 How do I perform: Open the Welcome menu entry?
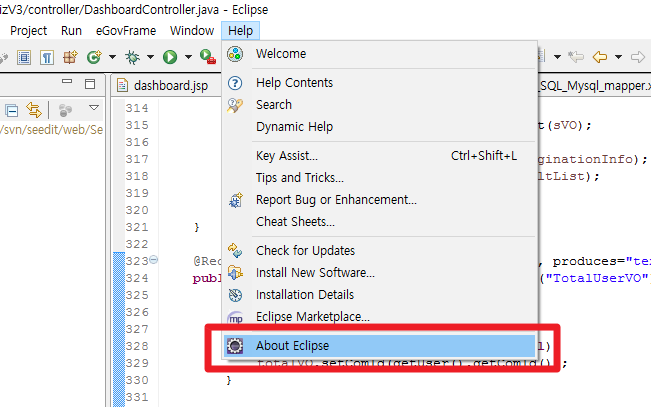(x=379, y=54)
